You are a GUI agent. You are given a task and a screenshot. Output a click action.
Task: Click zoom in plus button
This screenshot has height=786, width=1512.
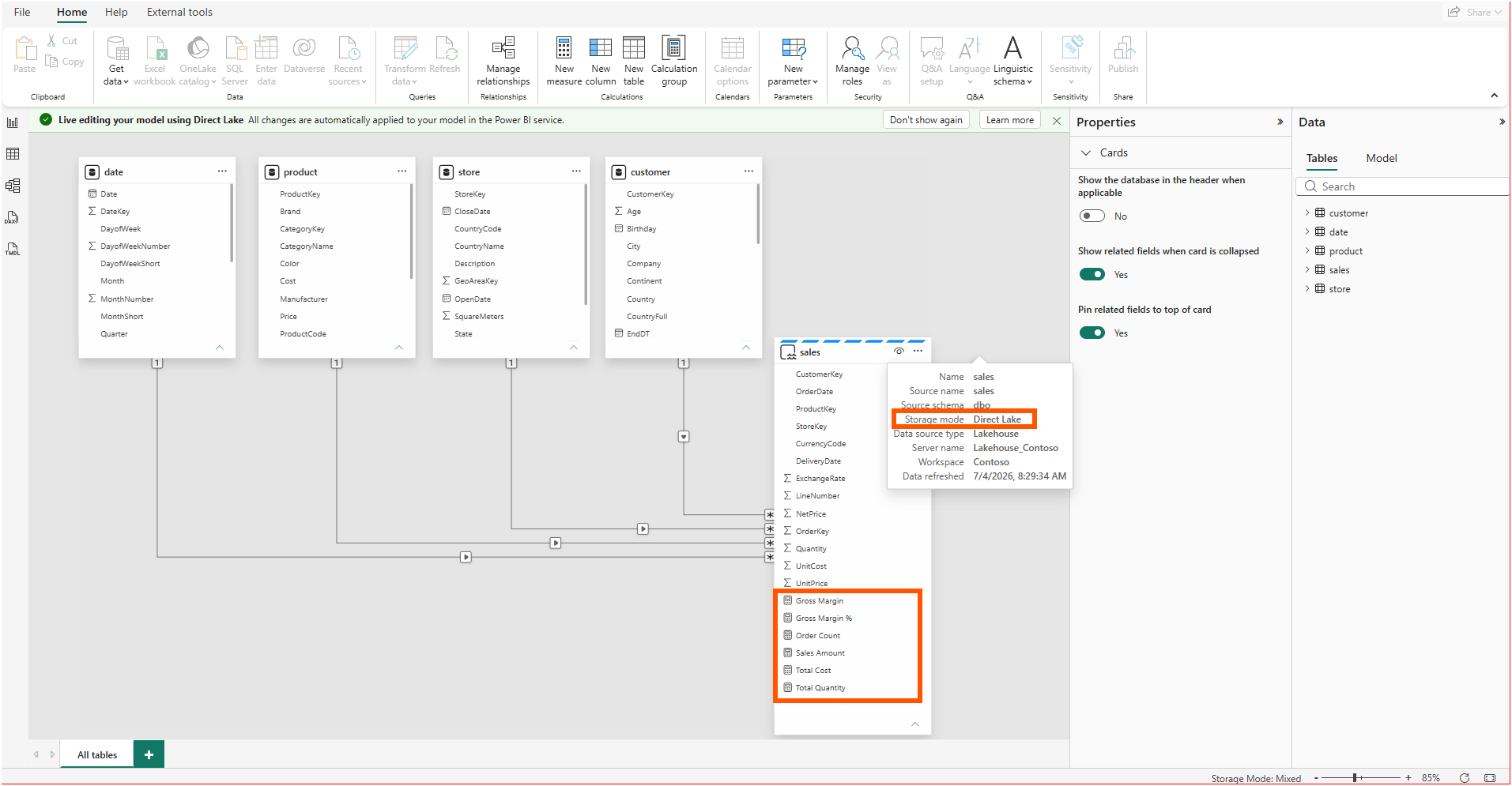(x=1408, y=778)
